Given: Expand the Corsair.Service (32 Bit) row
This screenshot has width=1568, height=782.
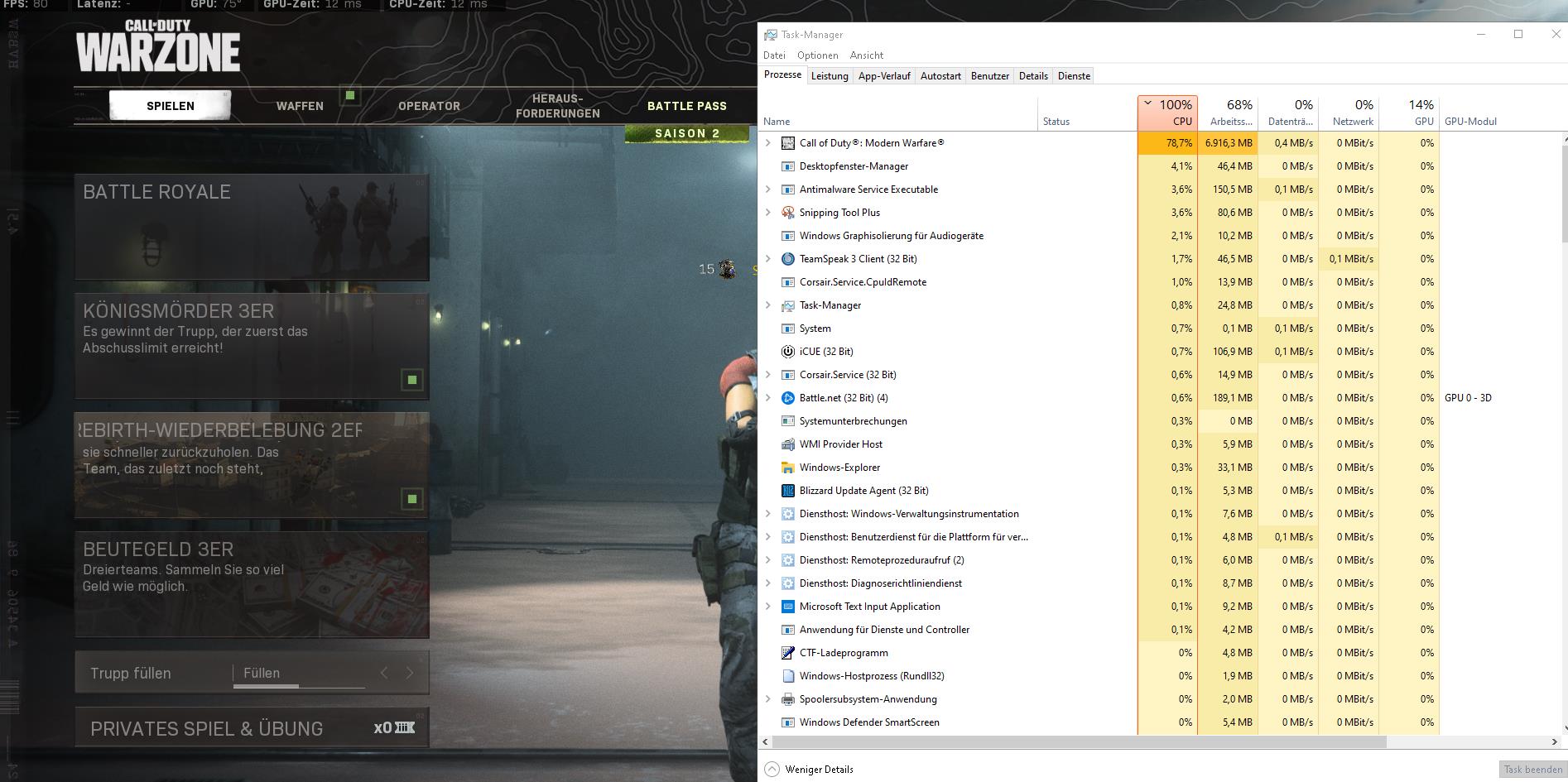Looking at the screenshot, I should point(767,375).
